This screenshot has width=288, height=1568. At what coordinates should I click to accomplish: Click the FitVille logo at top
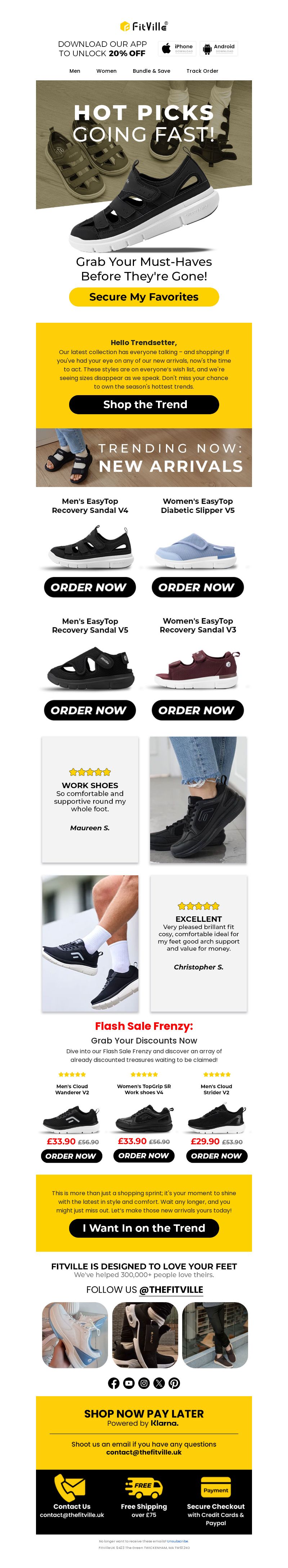[144, 26]
